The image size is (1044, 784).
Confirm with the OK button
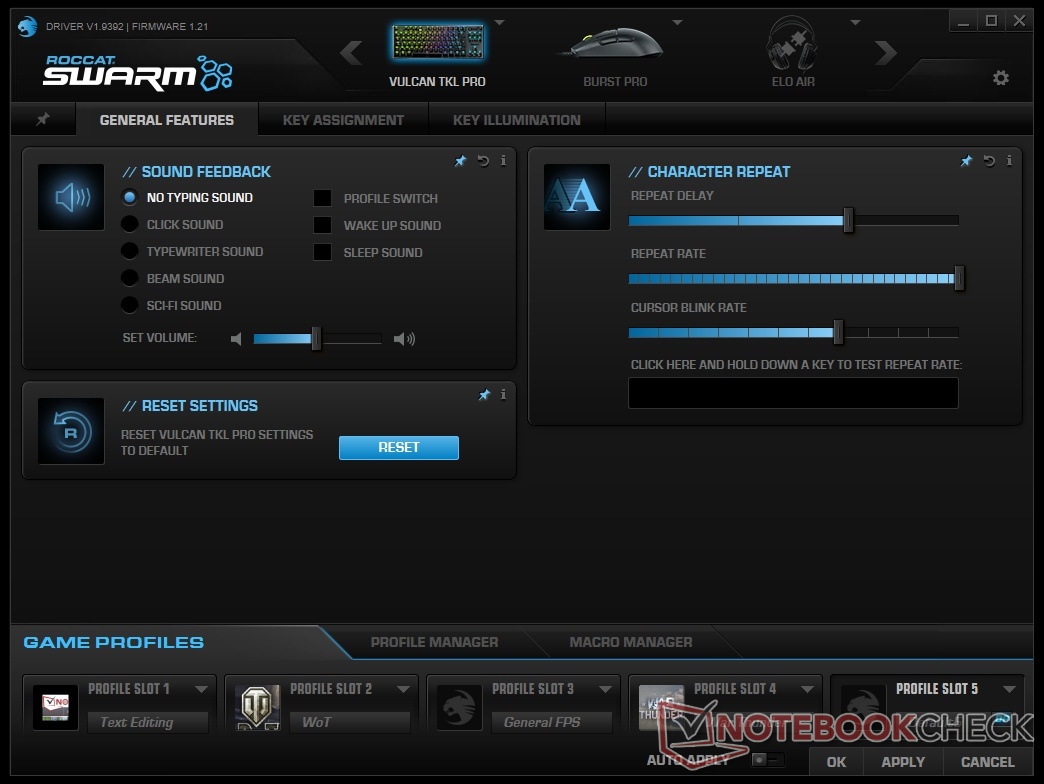tap(836, 762)
